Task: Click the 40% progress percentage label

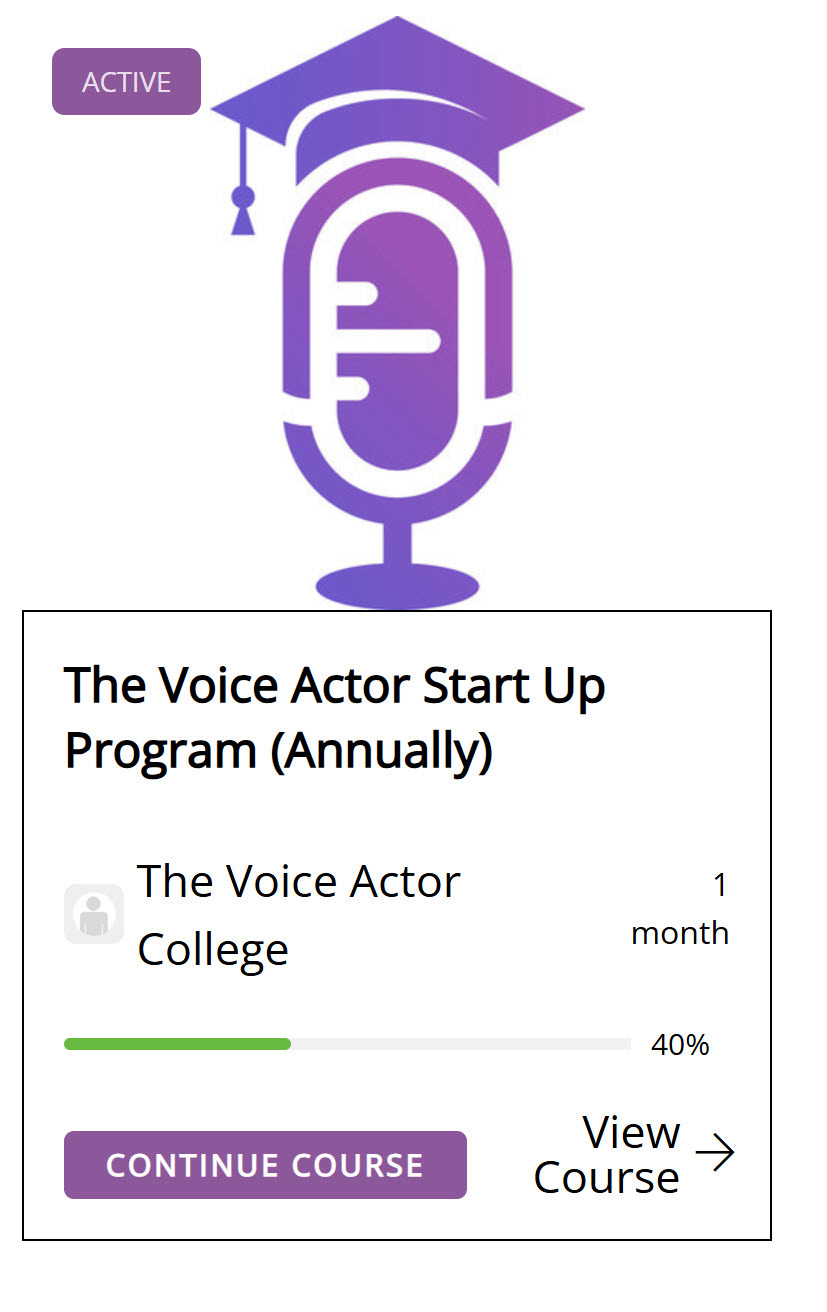Action: 680,1045
